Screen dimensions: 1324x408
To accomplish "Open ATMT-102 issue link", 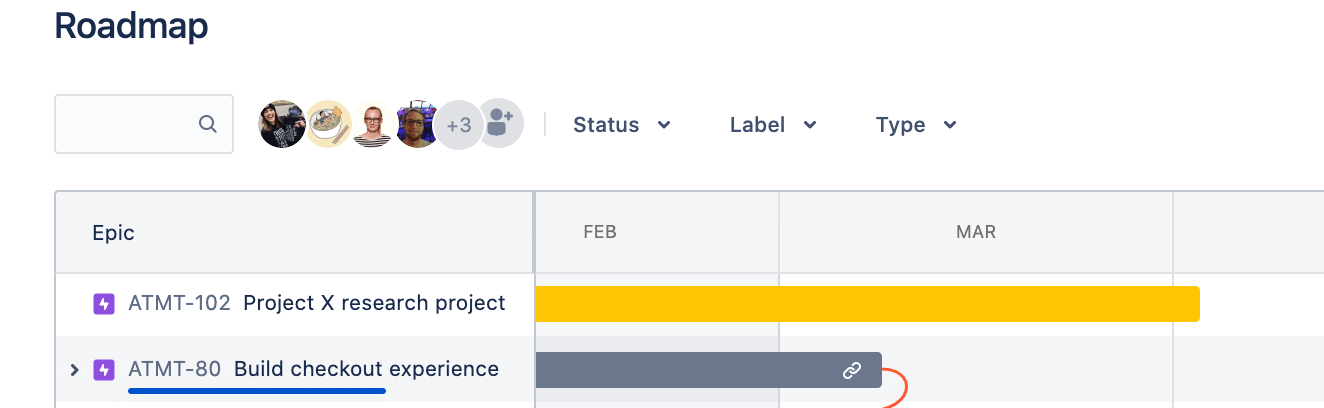I will pos(180,303).
